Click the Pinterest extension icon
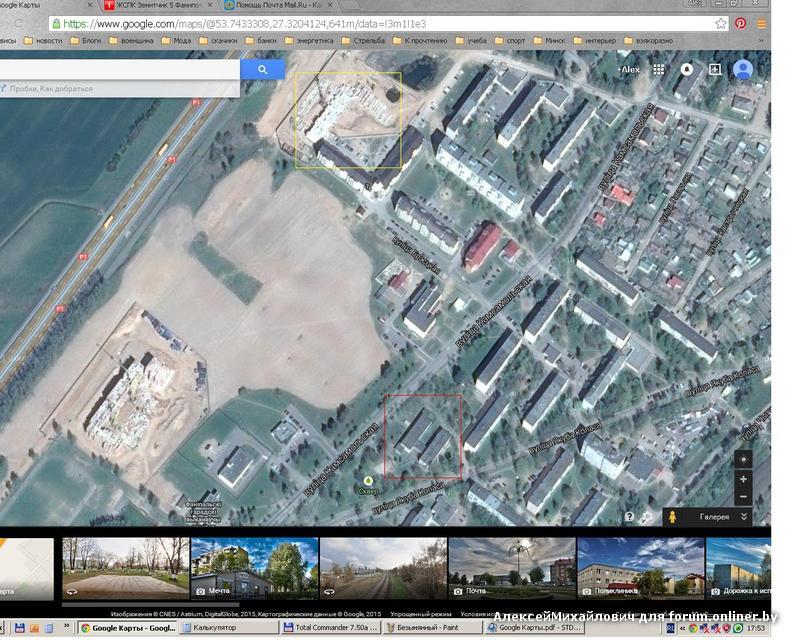800x640 pixels. coord(741,23)
